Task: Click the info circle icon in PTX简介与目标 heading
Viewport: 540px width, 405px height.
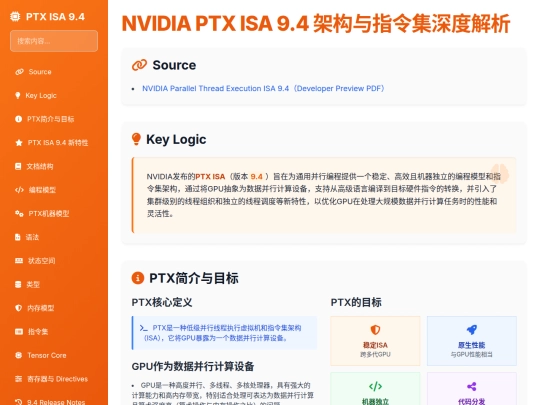Action: coord(138,278)
